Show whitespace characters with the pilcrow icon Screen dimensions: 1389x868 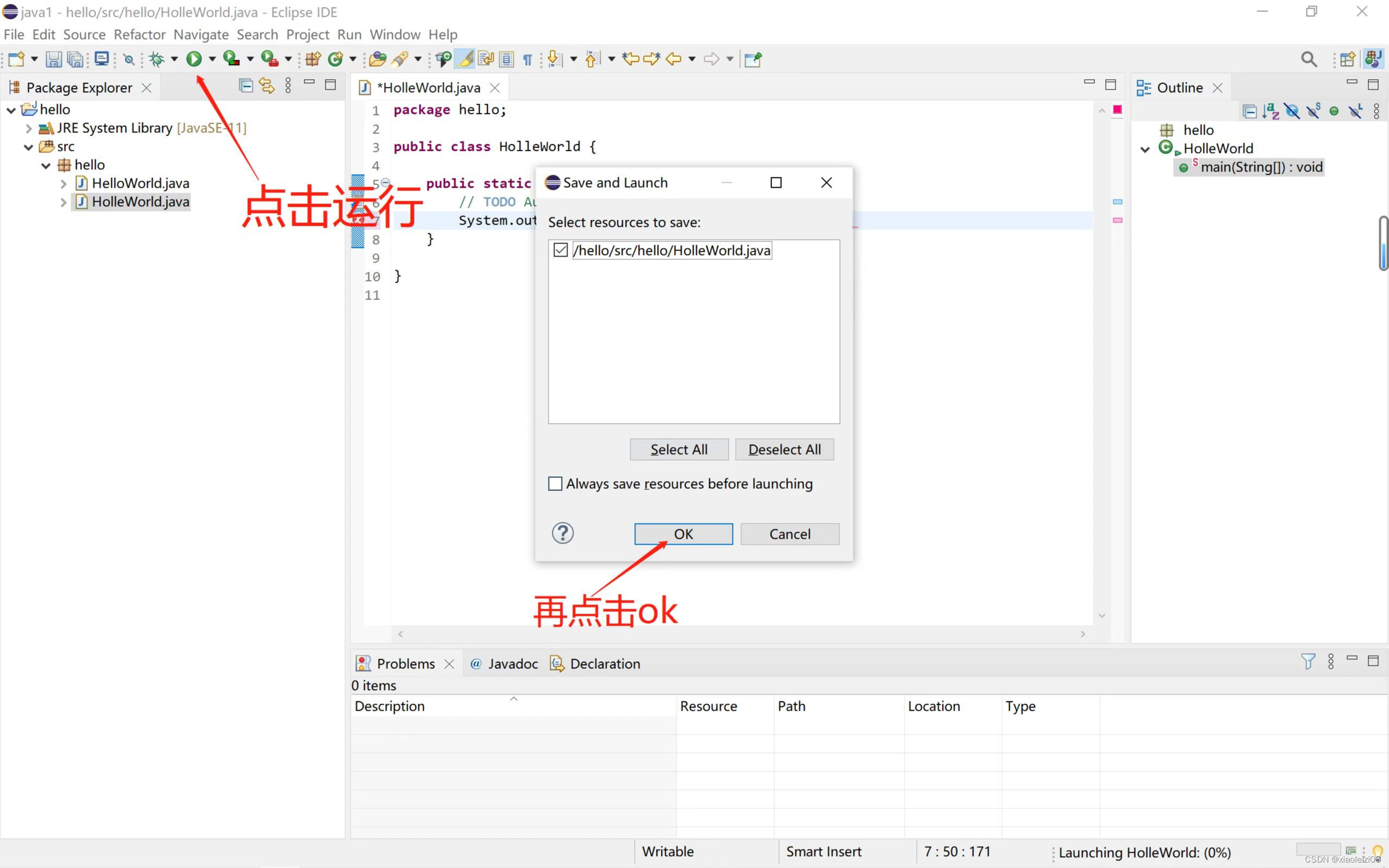pyautogui.click(x=527, y=59)
